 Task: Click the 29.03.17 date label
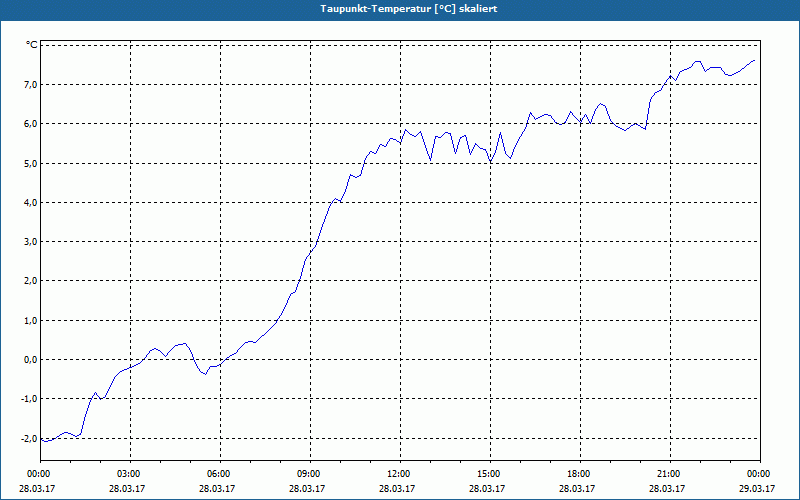tap(757, 488)
